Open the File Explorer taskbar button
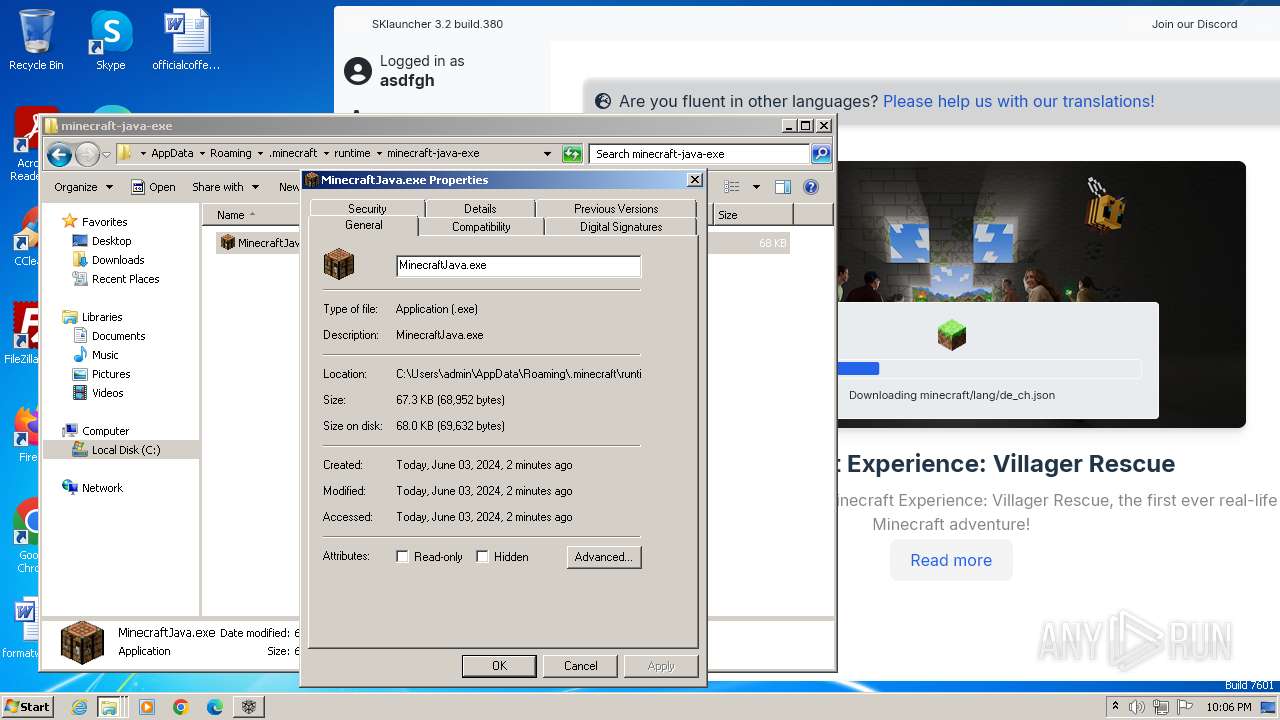 110,707
